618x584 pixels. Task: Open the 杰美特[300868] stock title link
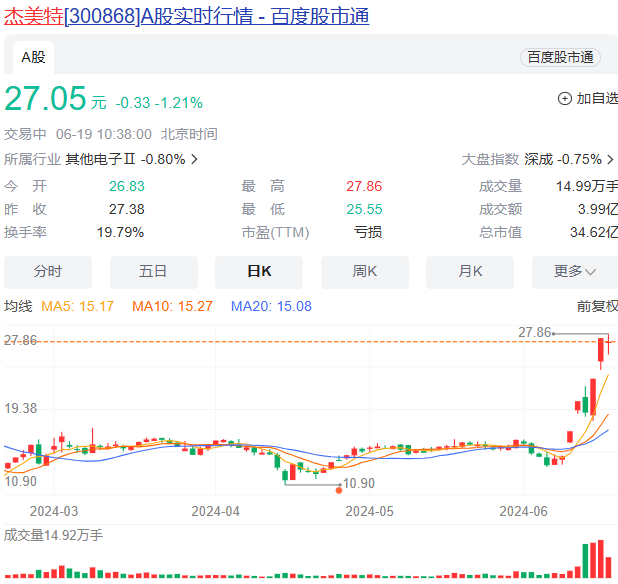(186, 17)
